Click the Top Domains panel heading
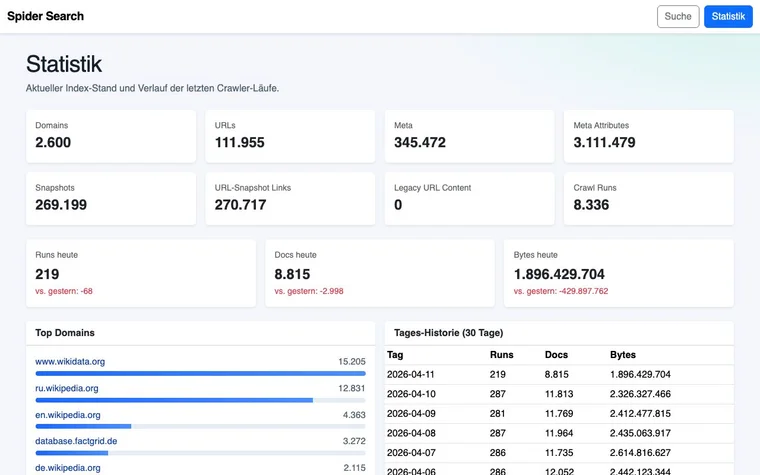The height and width of the screenshot is (475, 760). [65, 333]
